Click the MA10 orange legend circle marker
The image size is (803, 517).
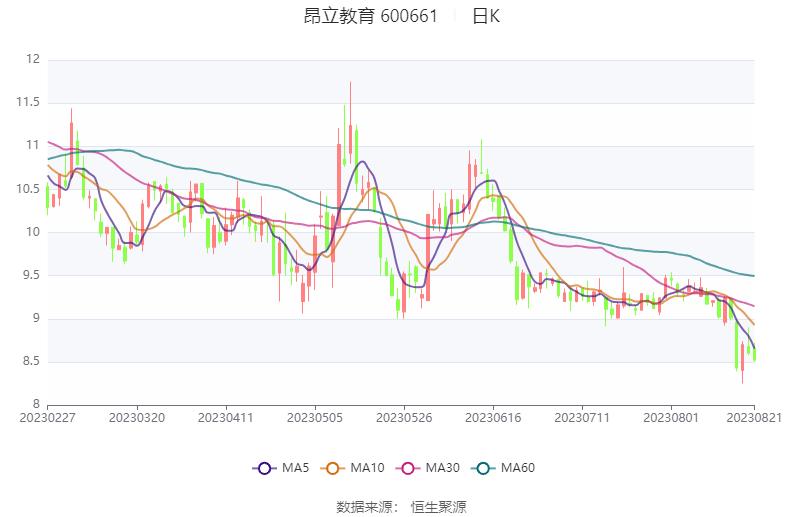(333, 468)
